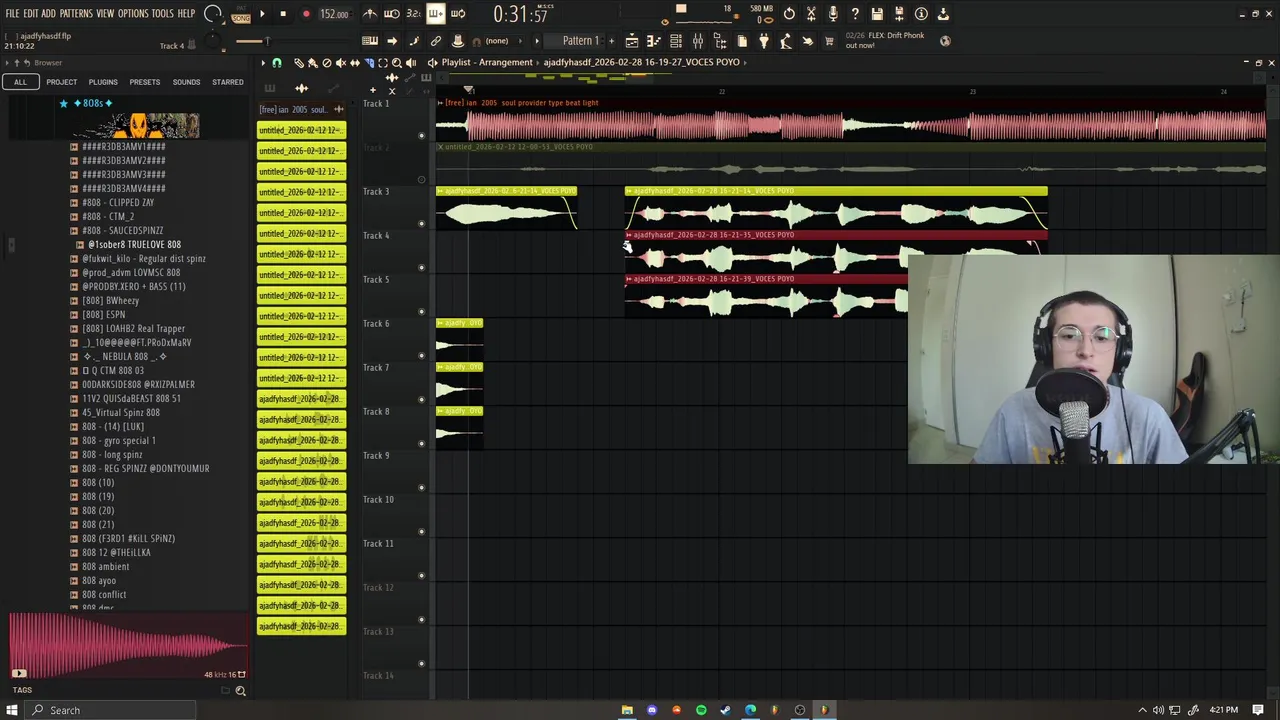
Task: Mute Track 9 via its green dot
Action: tap(421, 488)
